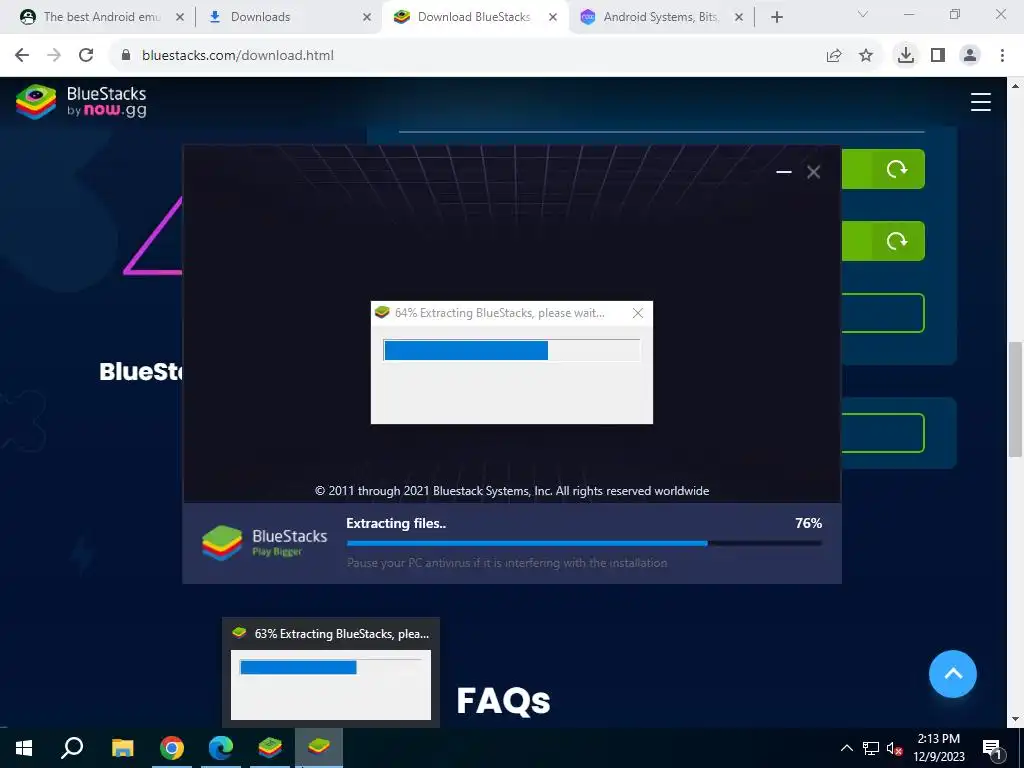Viewport: 1024px width, 768px height.
Task: Open the clock showing 2:13 PM
Action: [x=939, y=748]
